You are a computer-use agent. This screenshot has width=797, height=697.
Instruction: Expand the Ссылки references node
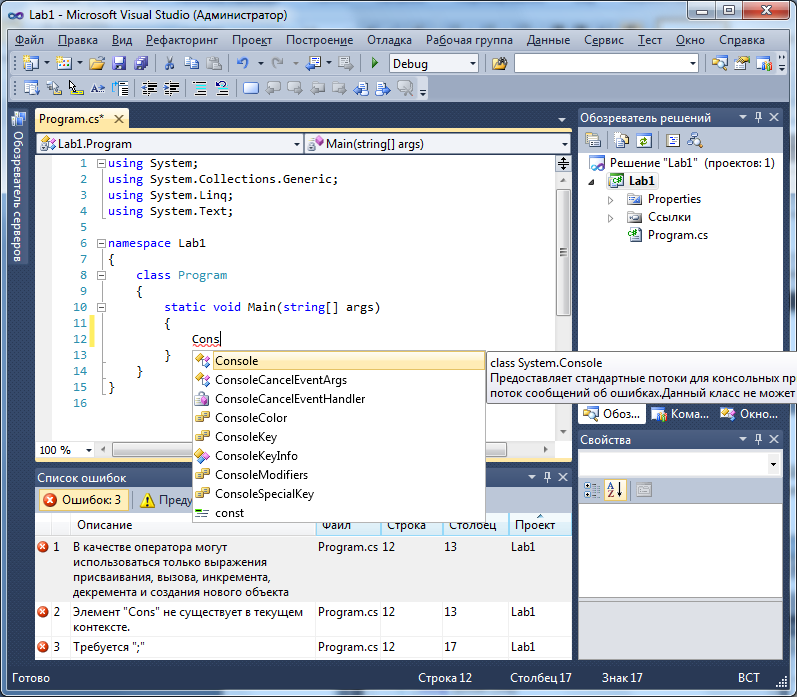click(610, 218)
